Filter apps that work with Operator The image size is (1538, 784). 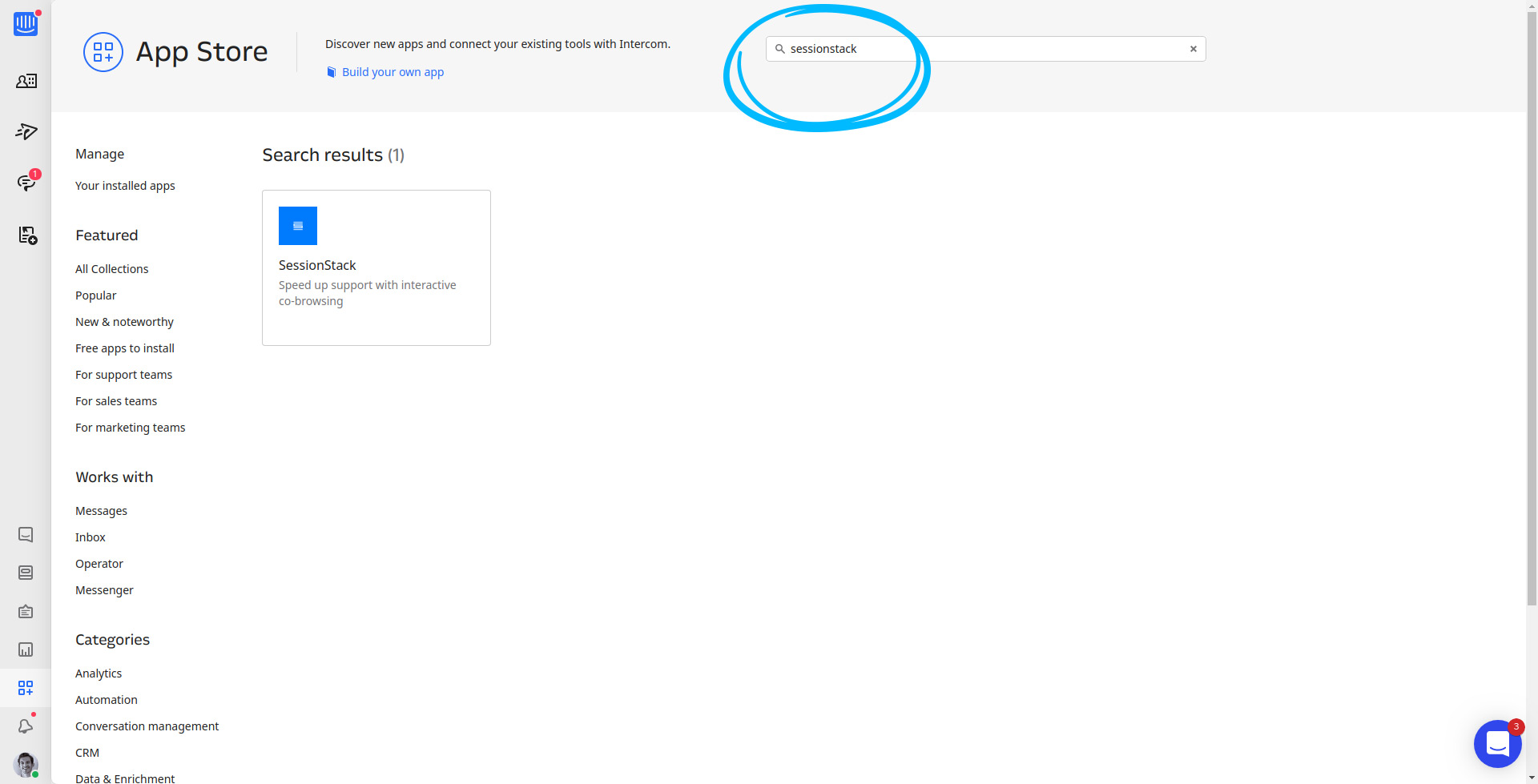tap(99, 564)
